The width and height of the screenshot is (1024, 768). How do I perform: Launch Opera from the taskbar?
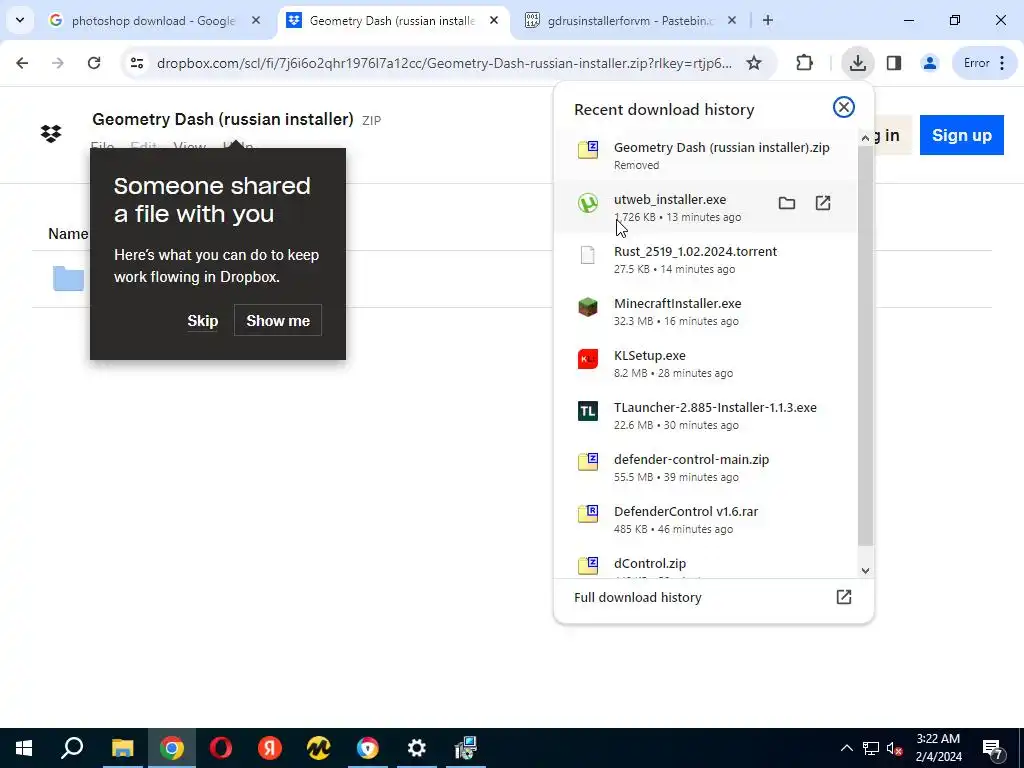pyautogui.click(x=221, y=748)
